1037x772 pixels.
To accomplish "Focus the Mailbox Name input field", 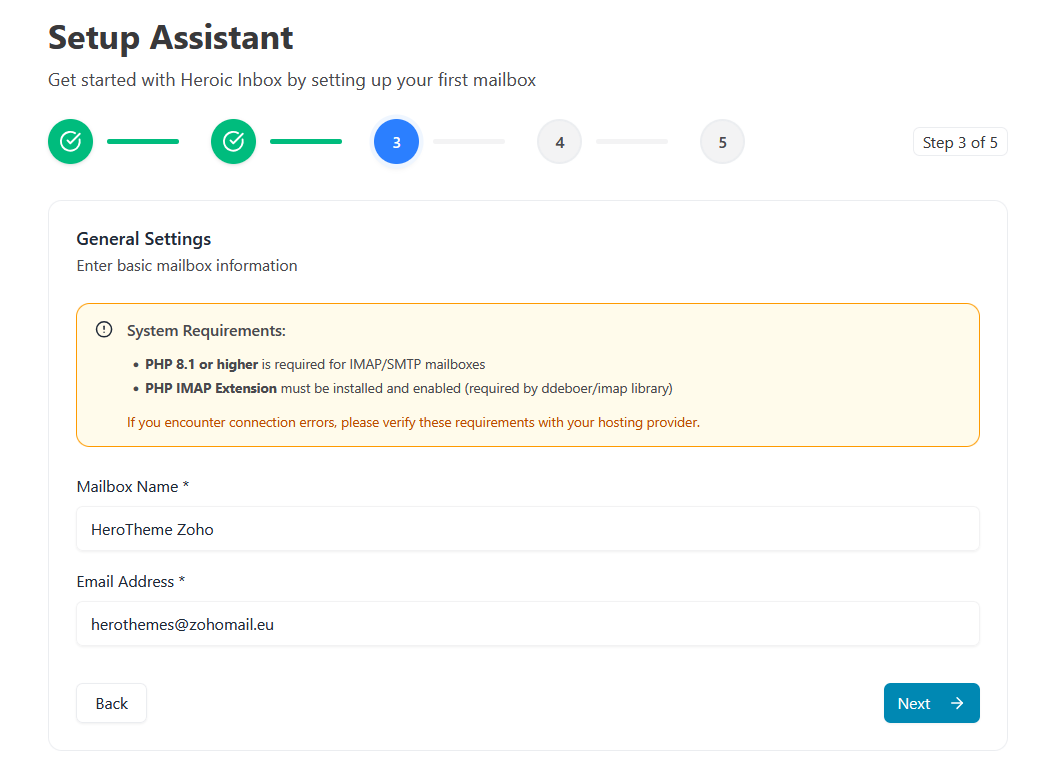I will click(x=528, y=529).
